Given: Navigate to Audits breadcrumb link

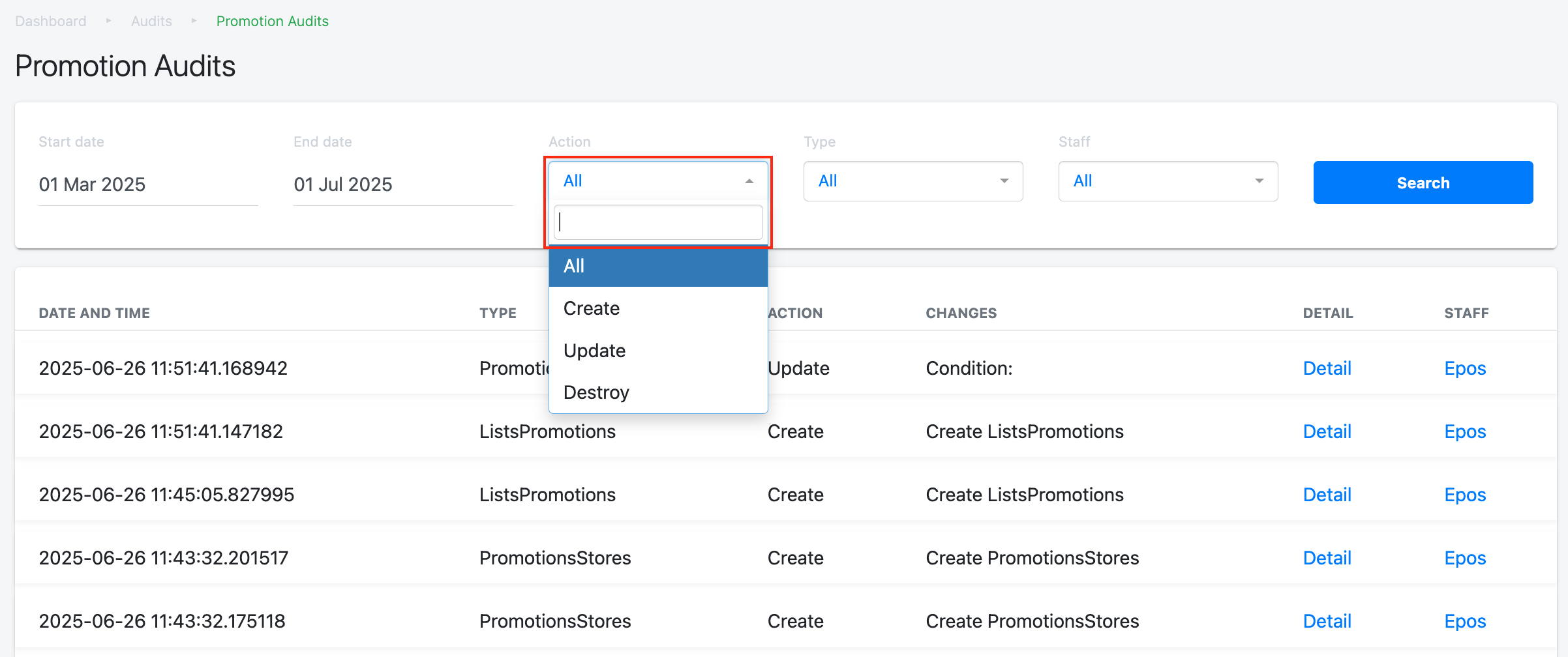Looking at the screenshot, I should coord(151,21).
